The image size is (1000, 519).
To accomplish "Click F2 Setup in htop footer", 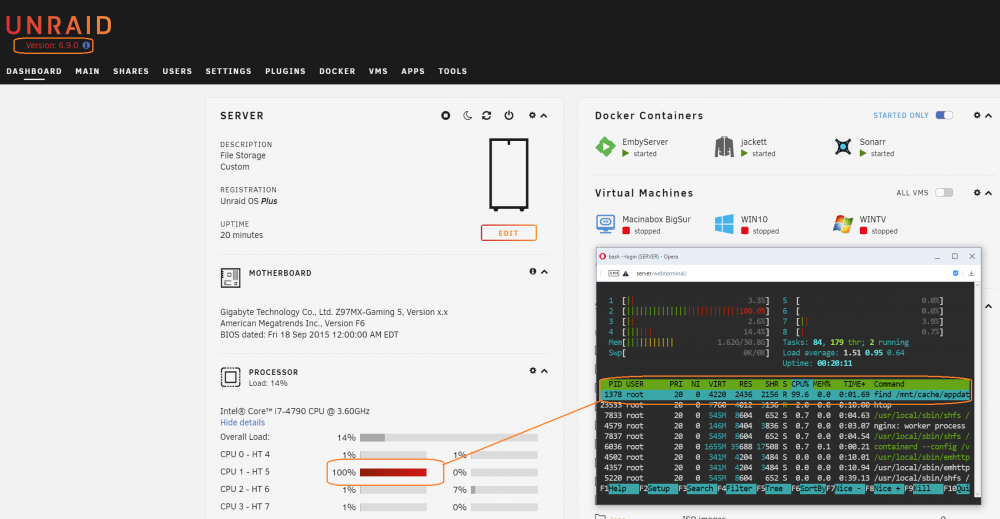I will click(658, 488).
